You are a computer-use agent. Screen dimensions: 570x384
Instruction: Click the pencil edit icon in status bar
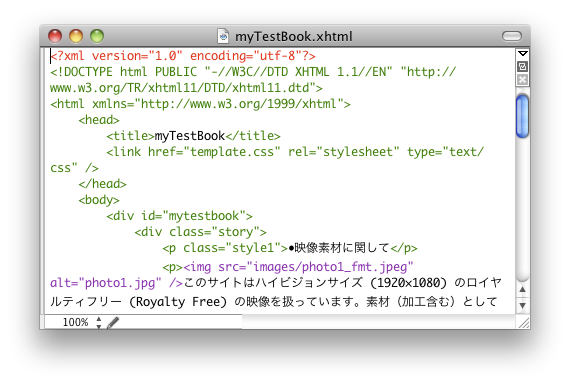click(x=113, y=323)
